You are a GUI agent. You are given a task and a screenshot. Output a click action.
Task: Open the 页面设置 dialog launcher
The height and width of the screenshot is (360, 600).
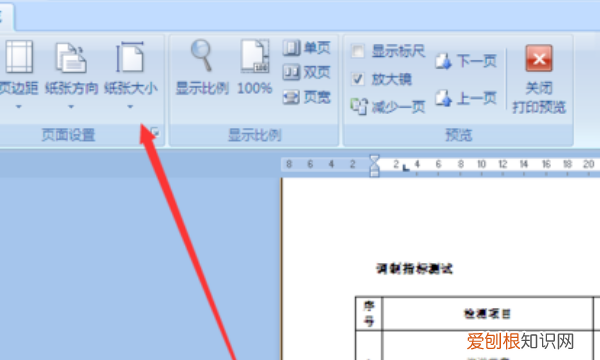point(155,133)
